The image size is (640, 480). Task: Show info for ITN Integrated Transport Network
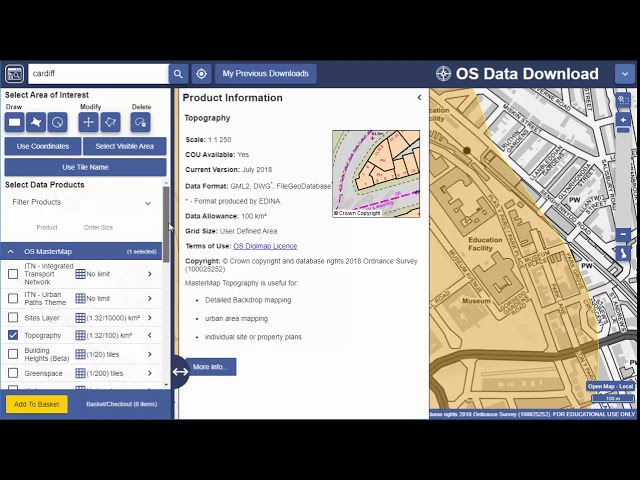click(x=150, y=274)
